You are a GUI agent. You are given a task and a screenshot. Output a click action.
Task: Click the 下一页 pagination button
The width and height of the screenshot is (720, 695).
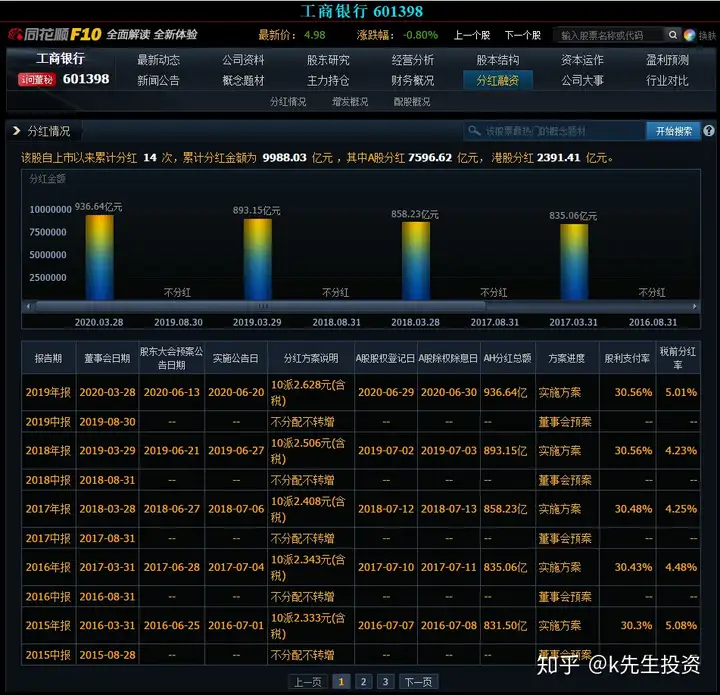coord(418,682)
